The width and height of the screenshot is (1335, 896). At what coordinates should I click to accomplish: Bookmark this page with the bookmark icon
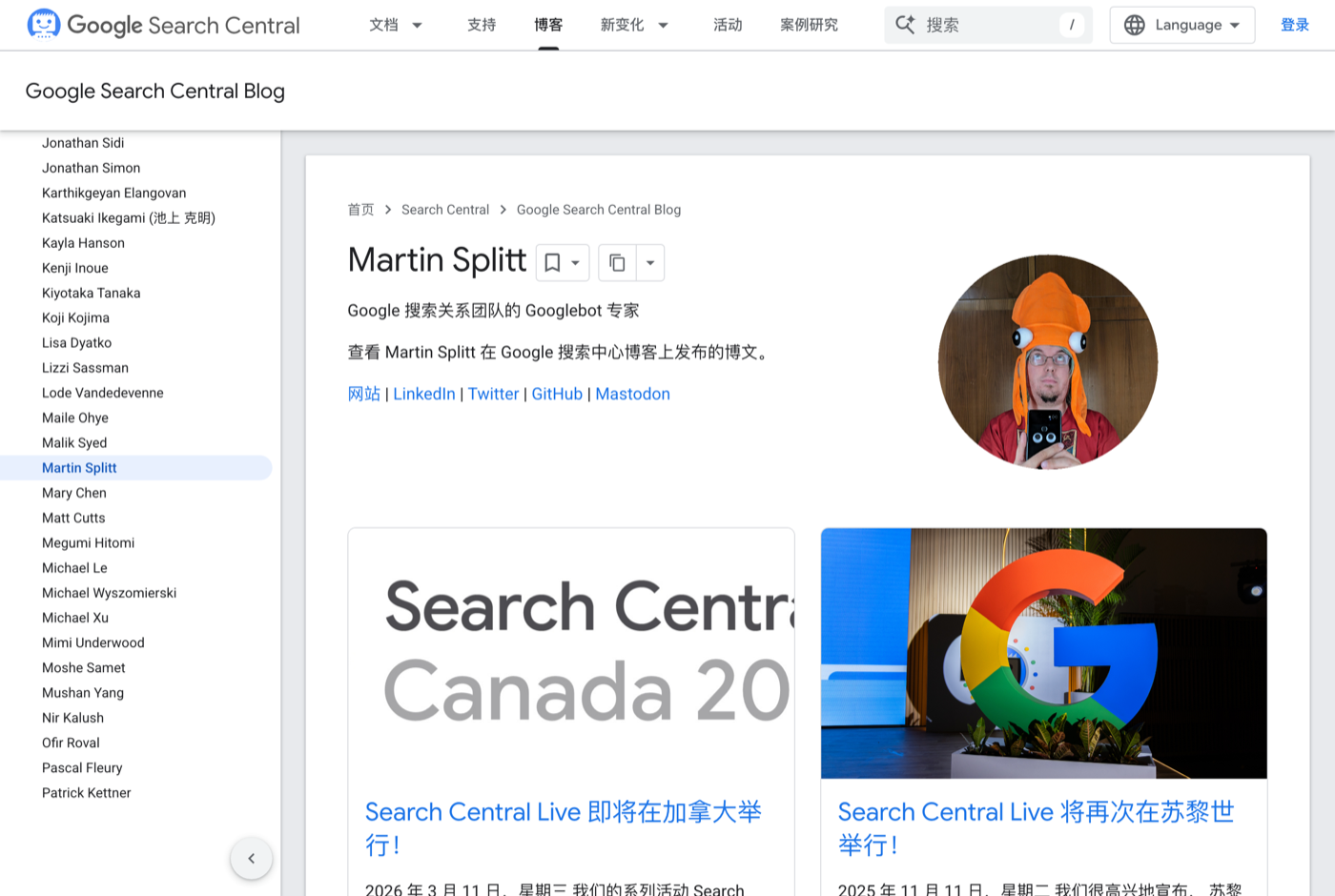552,262
